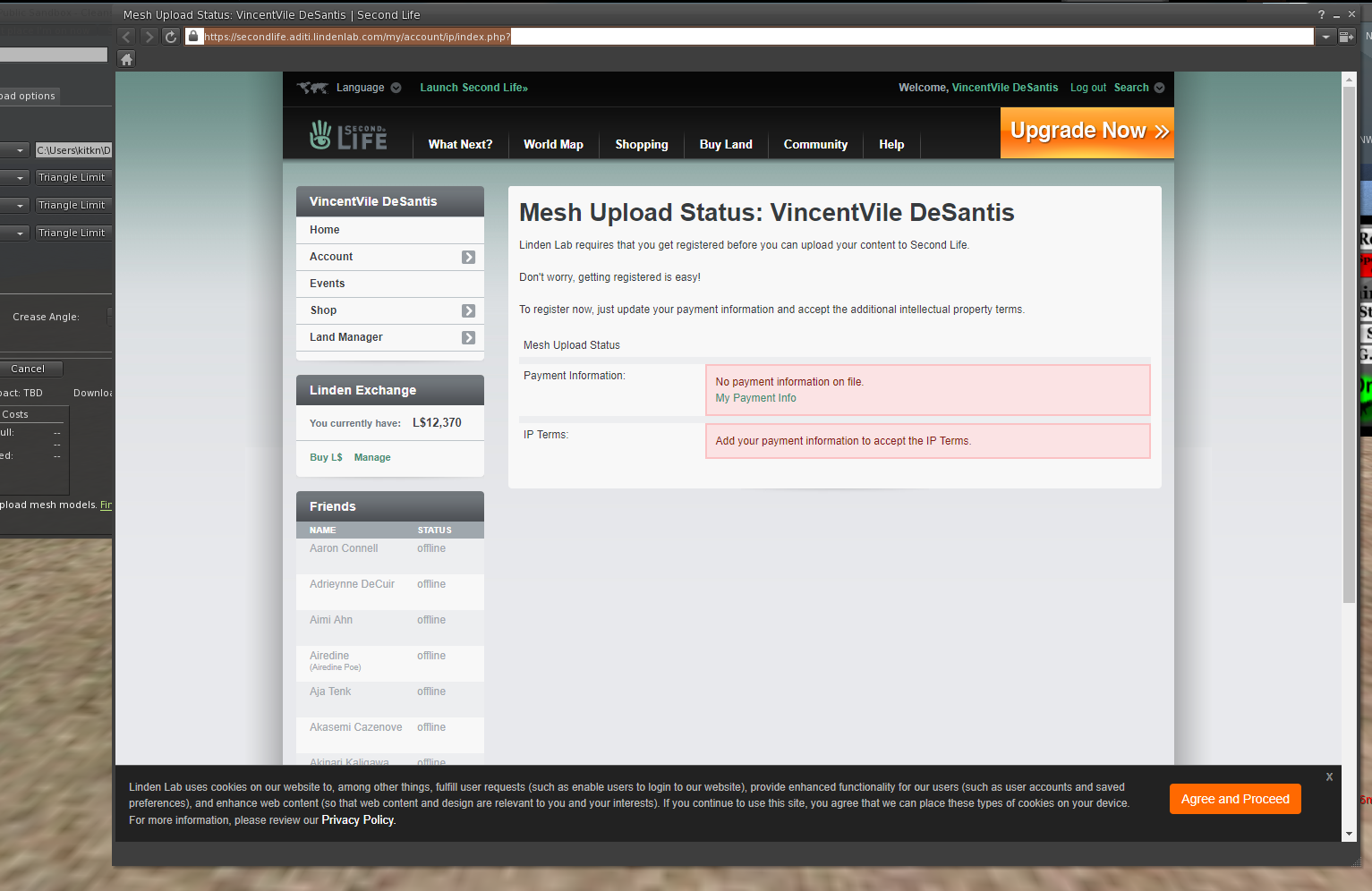Expand the Search dropdown arrow
The height and width of the screenshot is (891, 1372).
coord(1159,88)
